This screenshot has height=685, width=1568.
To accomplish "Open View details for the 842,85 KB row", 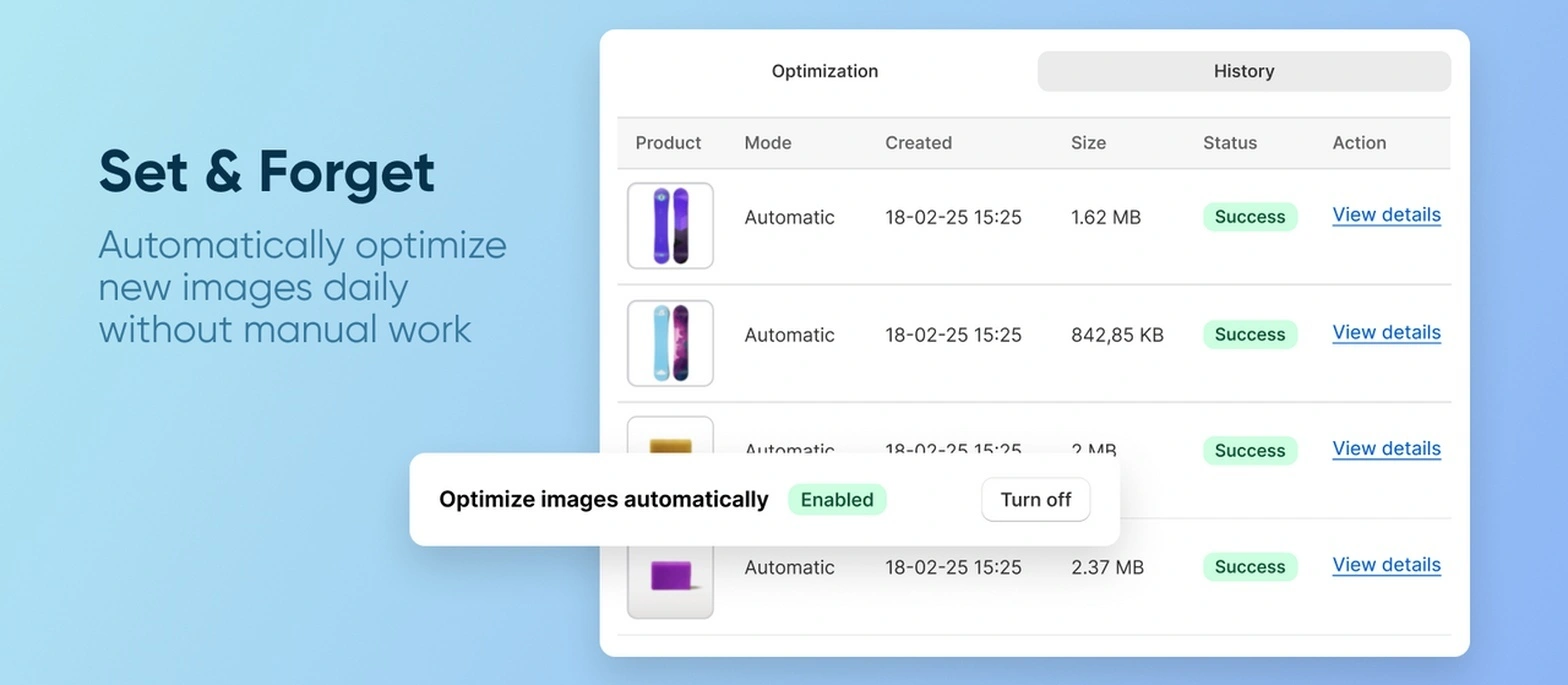I will point(1386,333).
